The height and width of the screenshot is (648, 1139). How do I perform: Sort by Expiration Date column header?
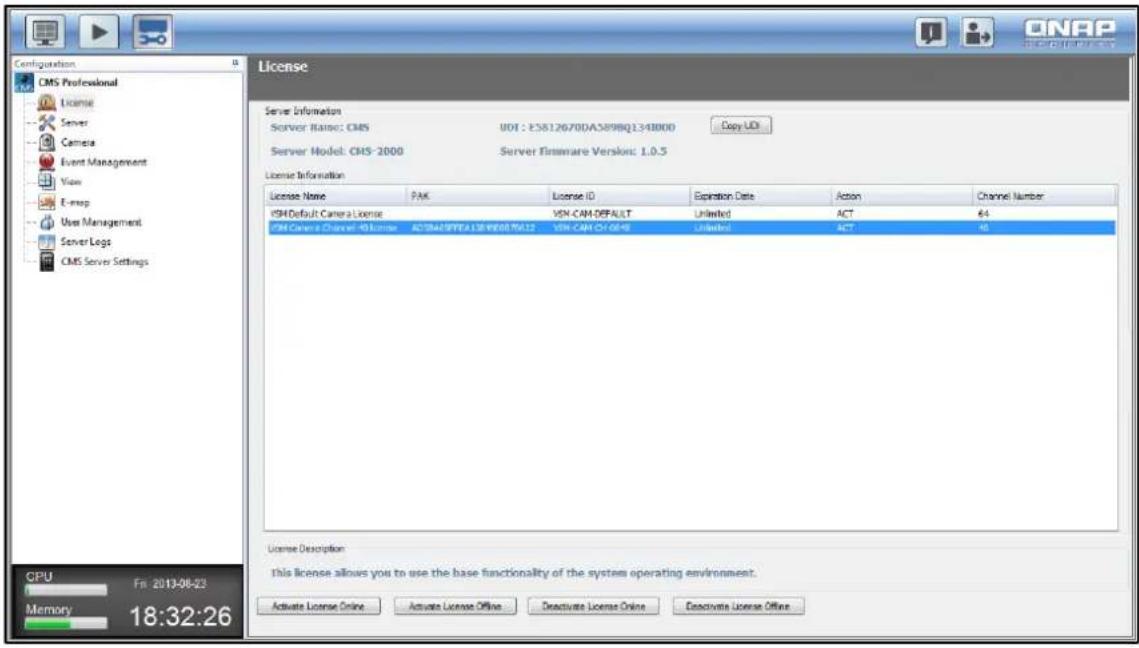(759, 196)
